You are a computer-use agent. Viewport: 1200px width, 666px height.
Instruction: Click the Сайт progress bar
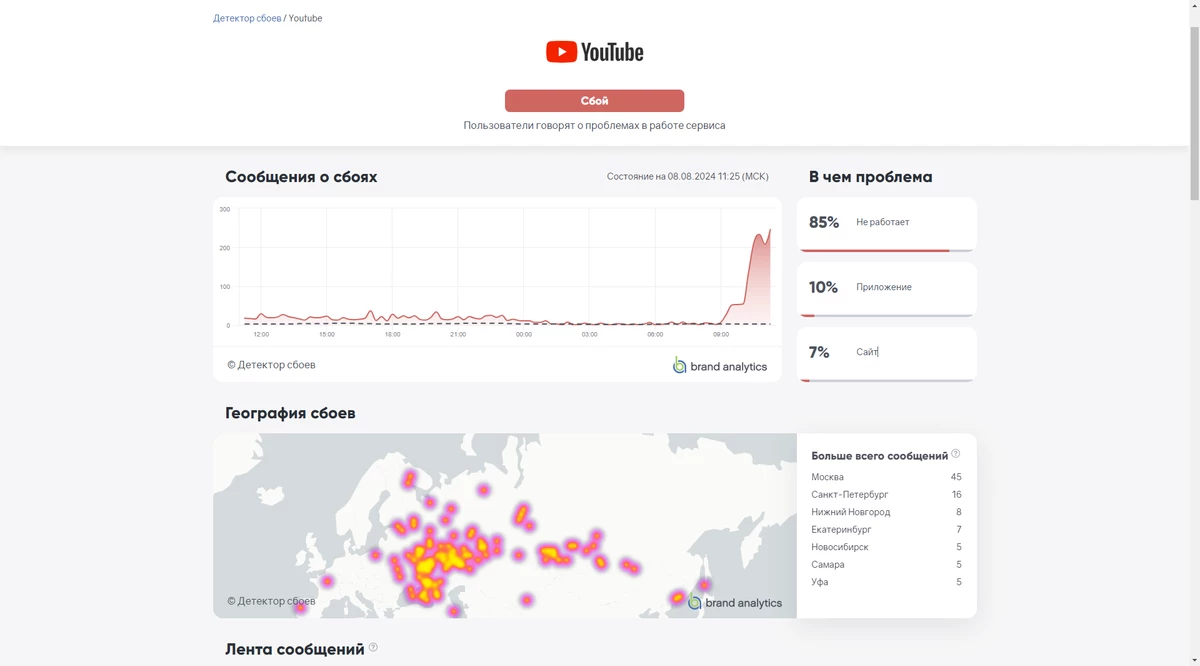tap(886, 380)
